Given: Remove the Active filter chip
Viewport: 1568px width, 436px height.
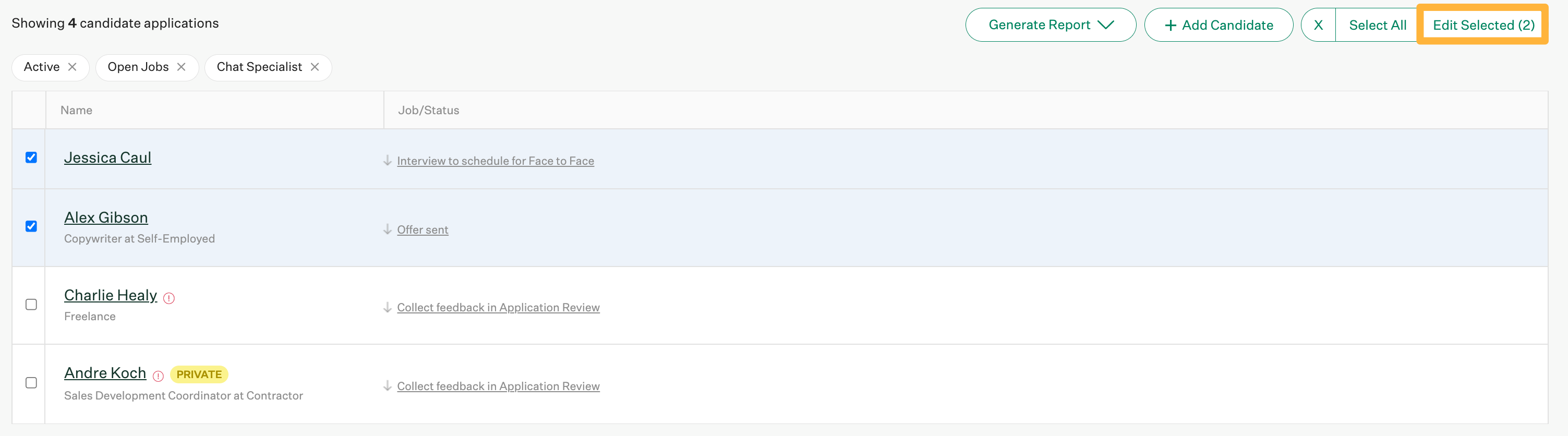Looking at the screenshot, I should [x=72, y=67].
